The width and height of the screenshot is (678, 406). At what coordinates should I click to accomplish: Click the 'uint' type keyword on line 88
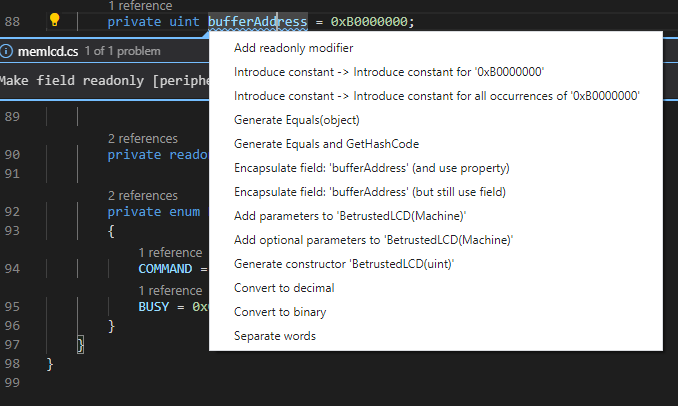(x=184, y=22)
